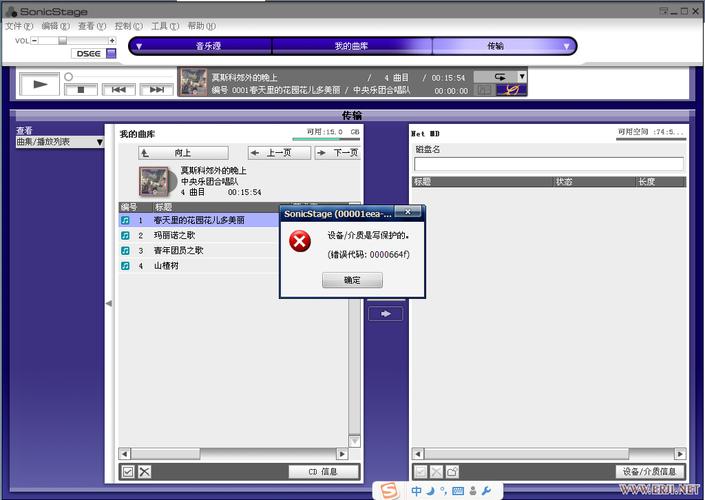Viewport: 705px width, 500px height.
Task: Click the purple visualizer icon in player
Action: point(511,90)
